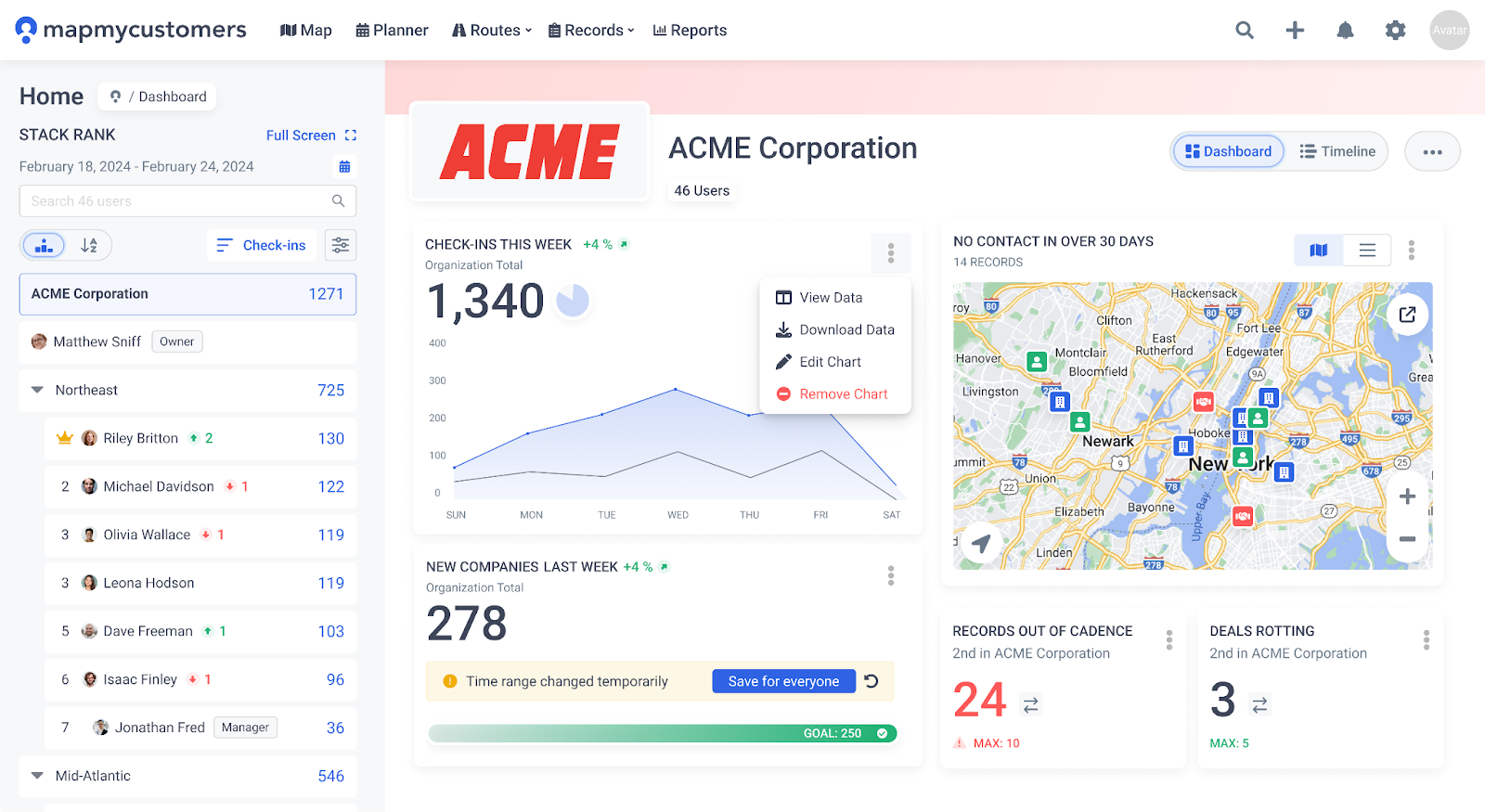Click Dashboard breadcrumb link
Viewport: 1485px width, 812px height.
pos(173,97)
